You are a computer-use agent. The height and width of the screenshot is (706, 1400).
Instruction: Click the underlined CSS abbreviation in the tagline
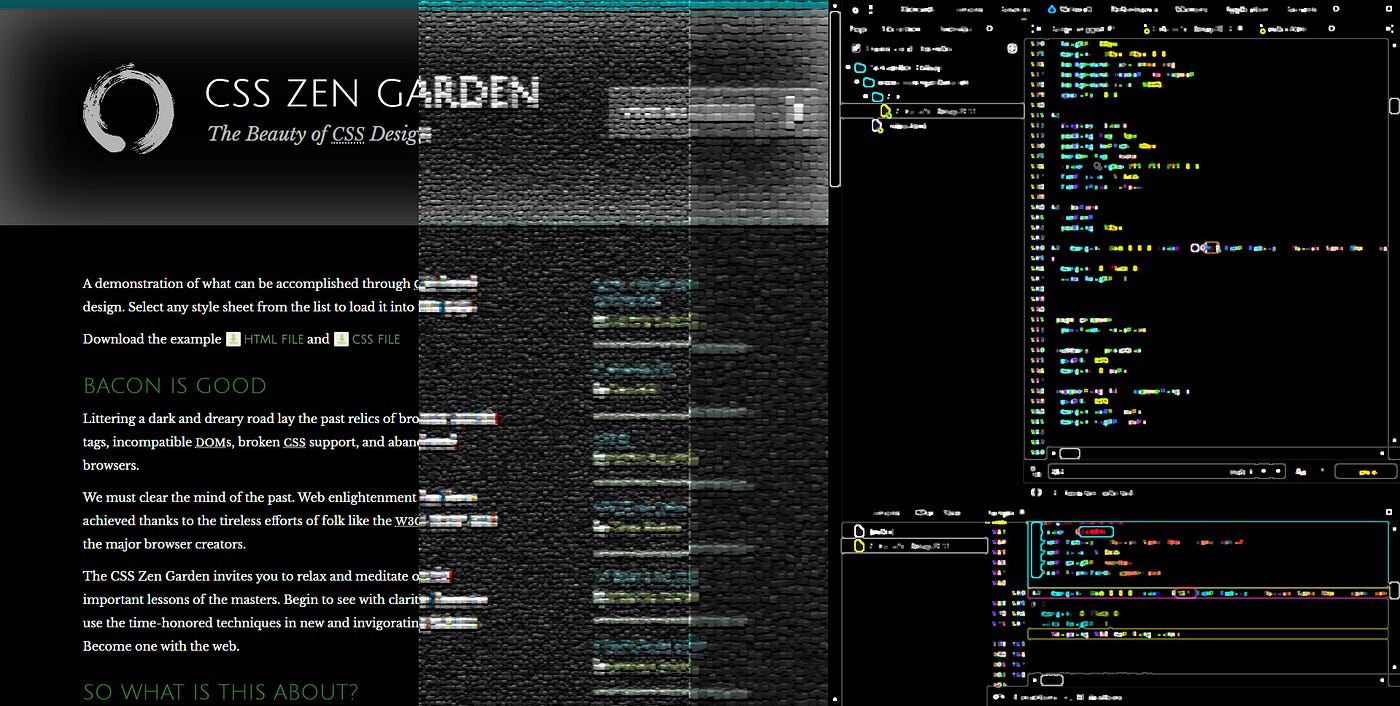(348, 134)
